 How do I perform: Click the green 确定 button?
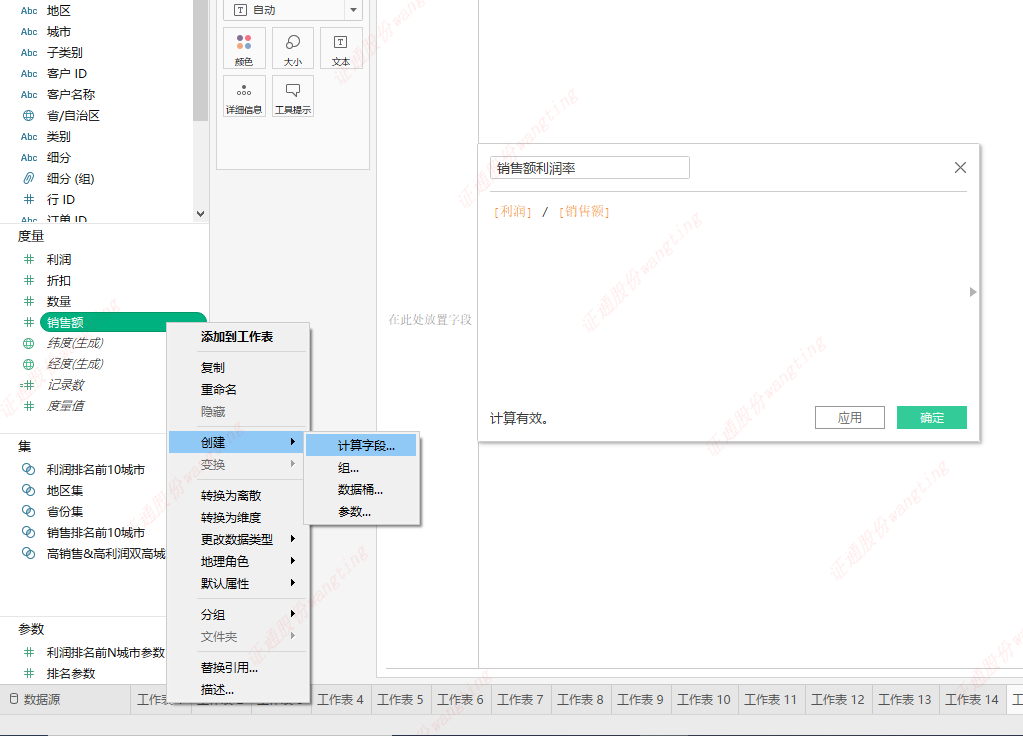click(x=932, y=418)
